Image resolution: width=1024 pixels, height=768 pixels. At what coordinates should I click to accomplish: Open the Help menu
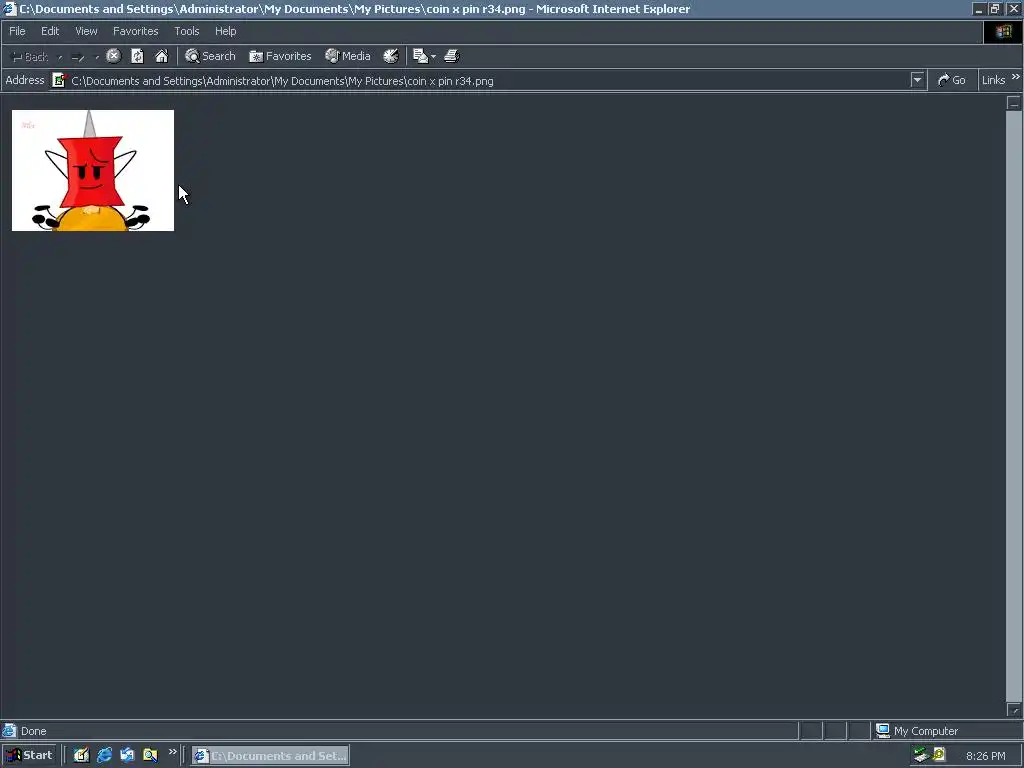point(225,31)
